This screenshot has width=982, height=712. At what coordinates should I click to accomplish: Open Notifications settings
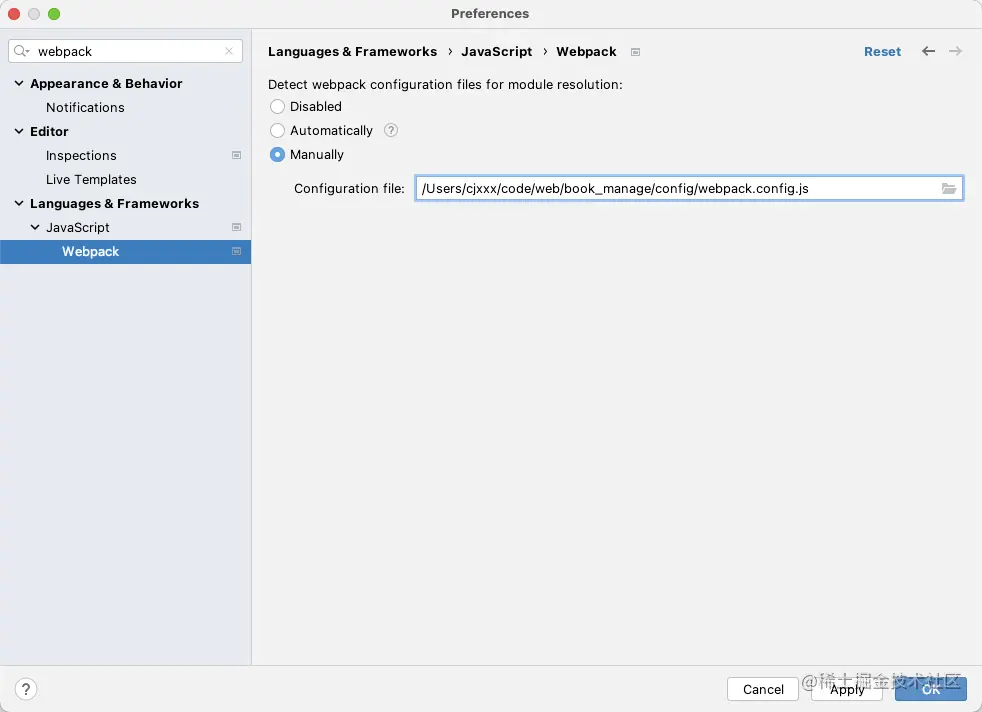(x=85, y=108)
